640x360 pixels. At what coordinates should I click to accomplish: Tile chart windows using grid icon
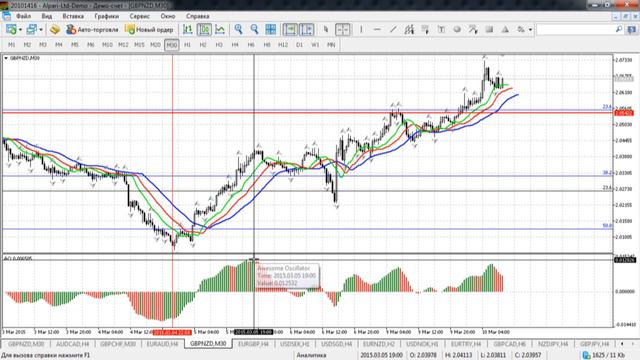pos(270,29)
